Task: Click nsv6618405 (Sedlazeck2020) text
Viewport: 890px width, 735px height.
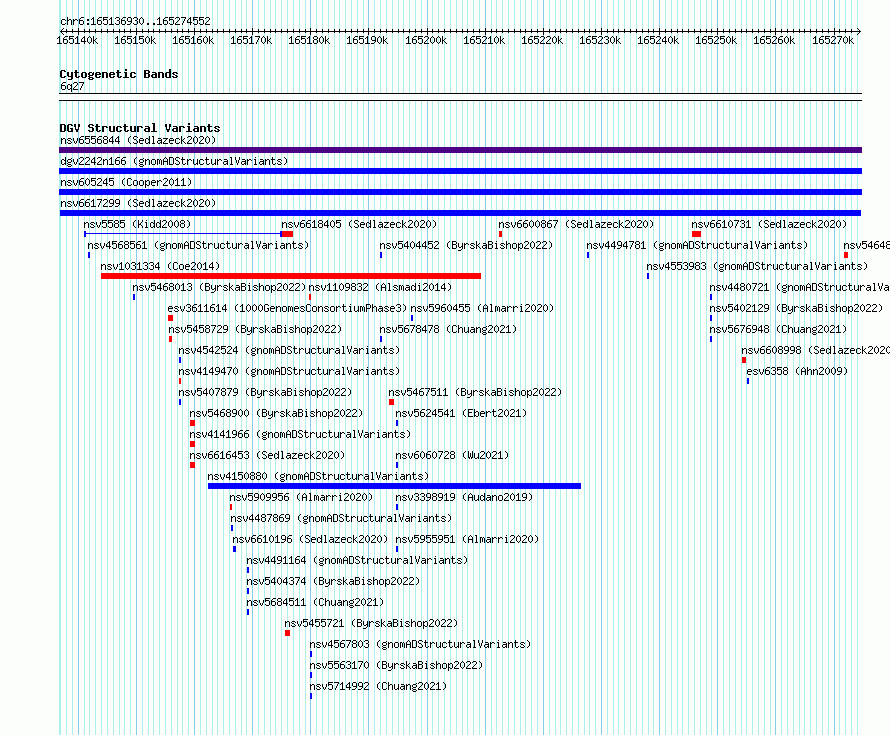Action: coord(359,224)
